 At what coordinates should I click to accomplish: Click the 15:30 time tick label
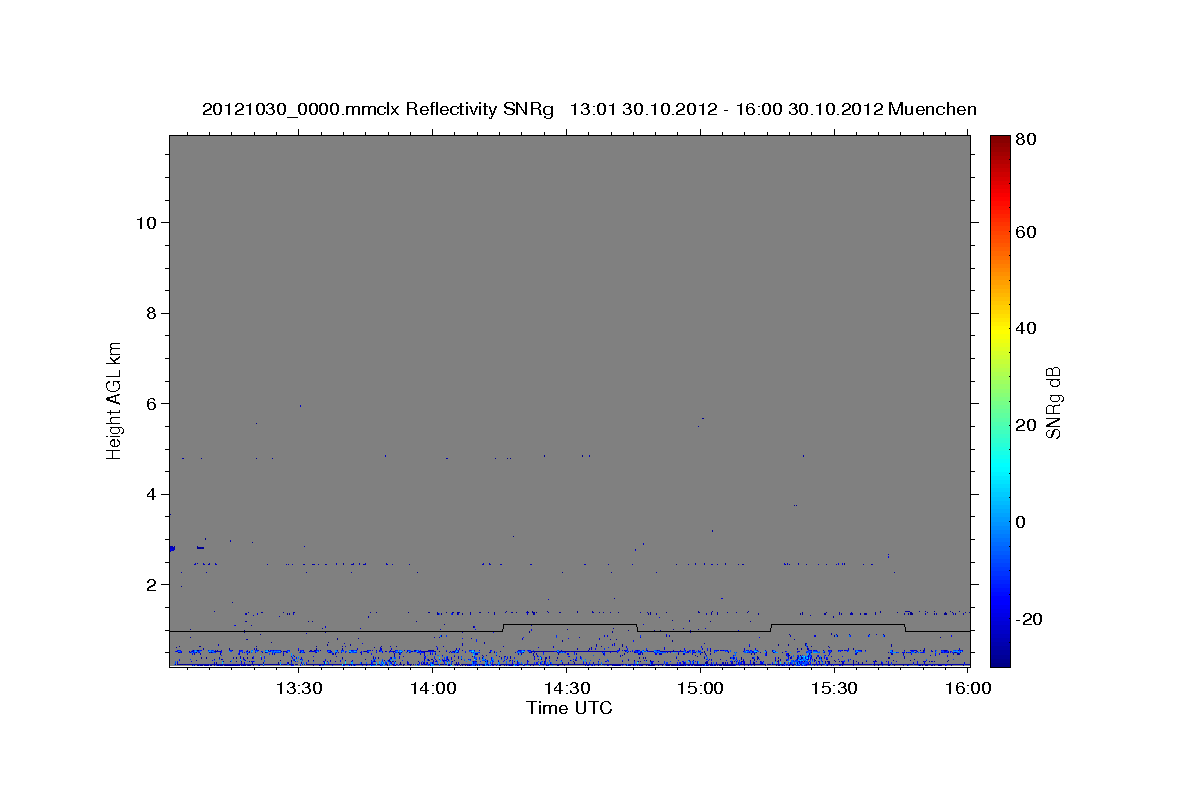[835, 688]
